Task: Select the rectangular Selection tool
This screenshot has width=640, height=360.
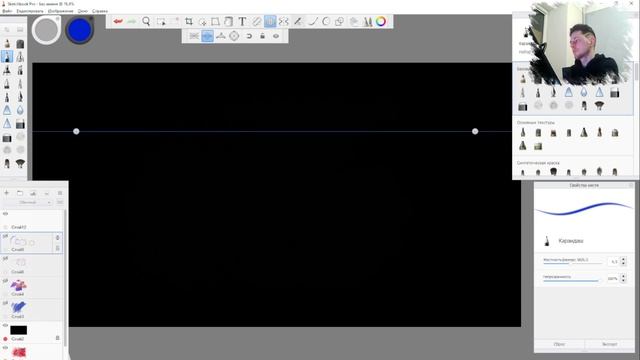Action: [x=161, y=21]
